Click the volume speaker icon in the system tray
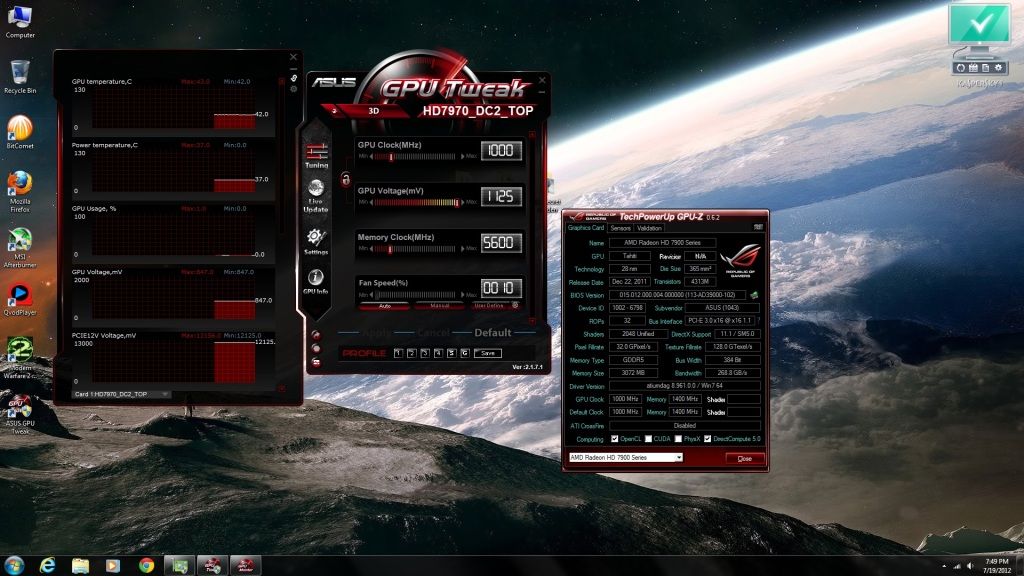Screen dimensions: 1024x576 970,566
